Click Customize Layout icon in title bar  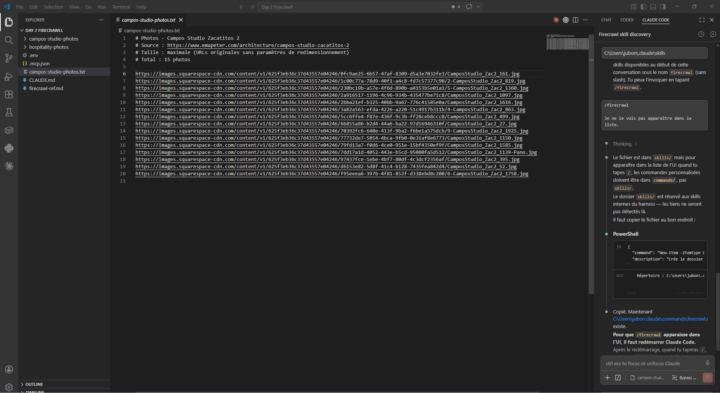633,7
